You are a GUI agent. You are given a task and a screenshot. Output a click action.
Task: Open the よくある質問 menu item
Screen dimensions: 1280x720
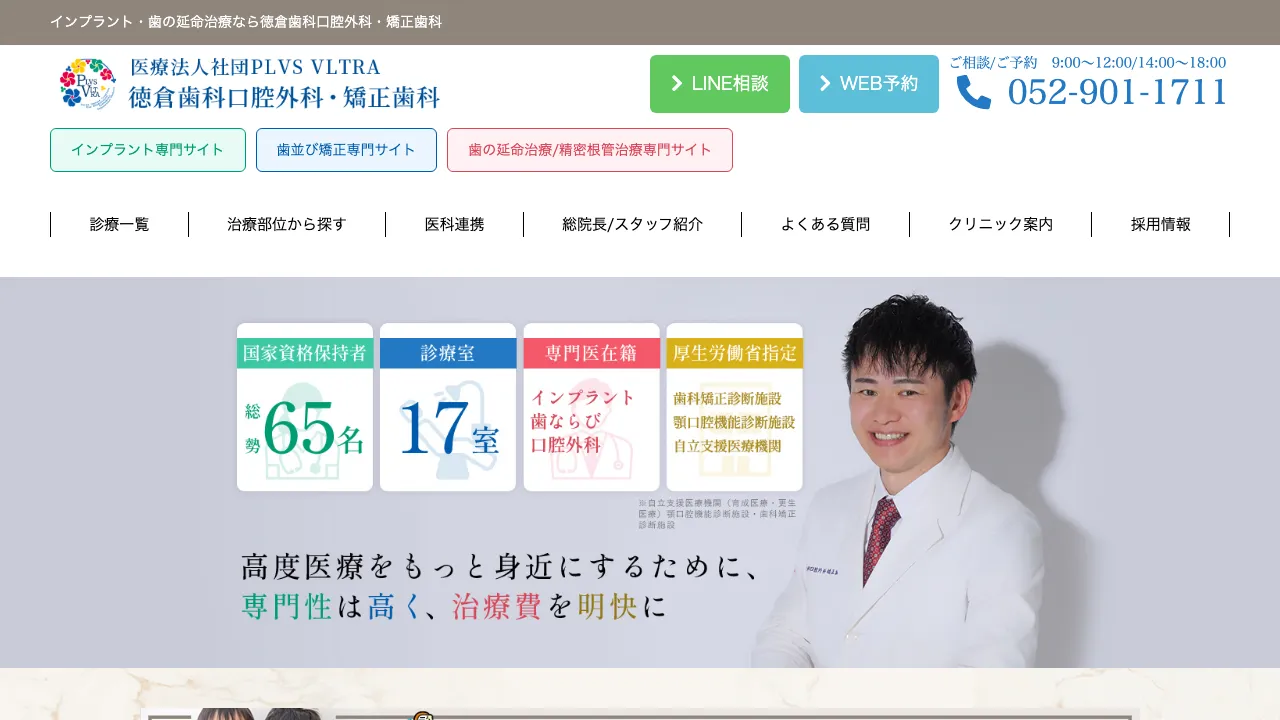(826, 225)
